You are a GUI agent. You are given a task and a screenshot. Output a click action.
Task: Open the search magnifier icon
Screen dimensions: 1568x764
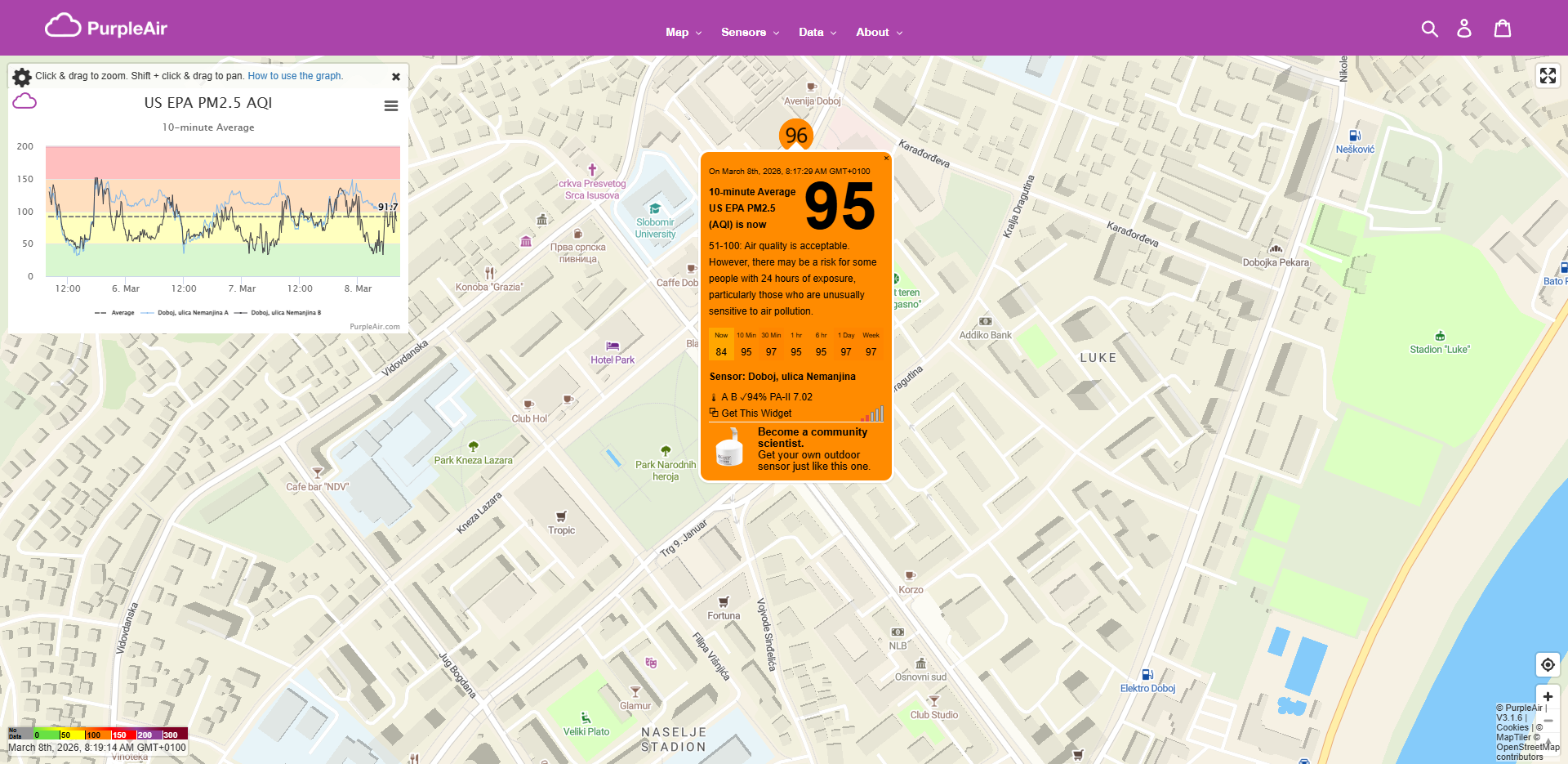1430,28
